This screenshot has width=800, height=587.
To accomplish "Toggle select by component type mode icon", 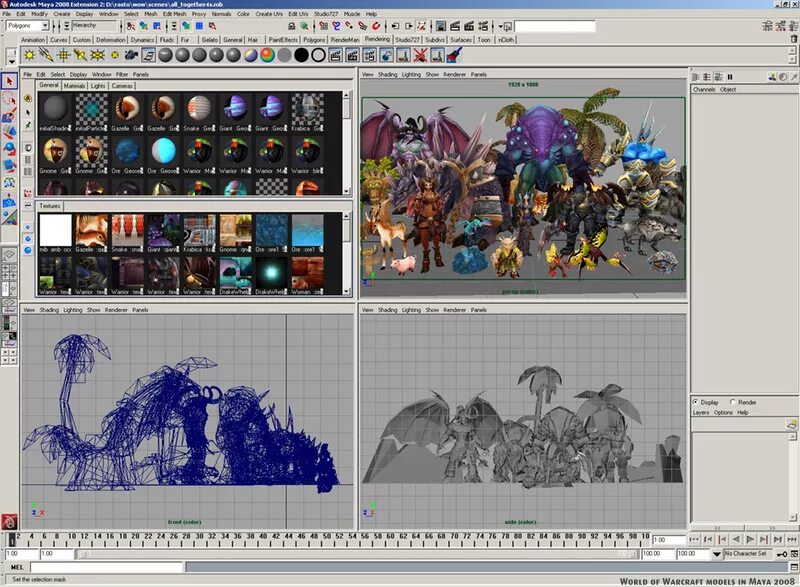I will [x=157, y=25].
